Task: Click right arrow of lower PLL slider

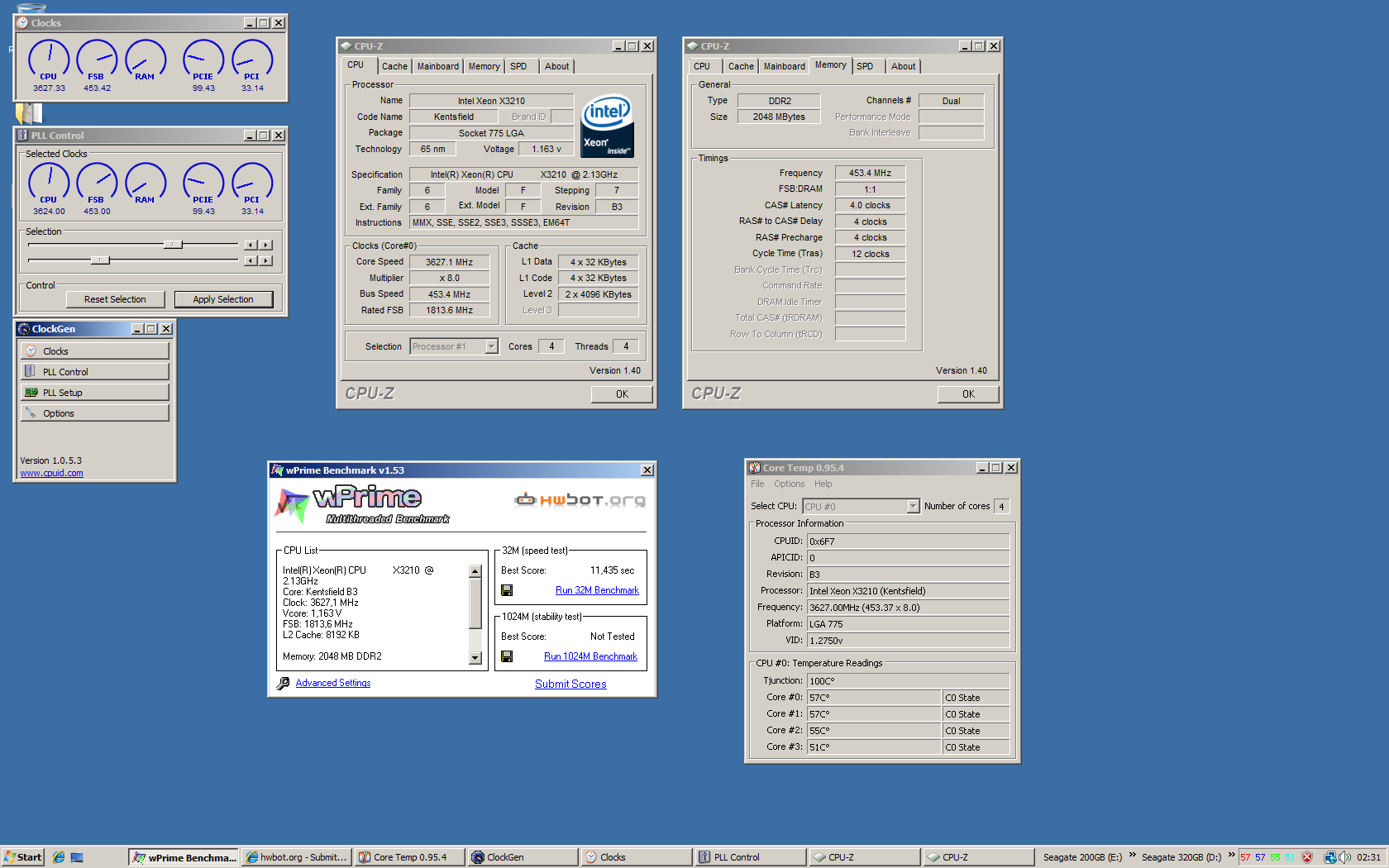Action: tap(265, 260)
